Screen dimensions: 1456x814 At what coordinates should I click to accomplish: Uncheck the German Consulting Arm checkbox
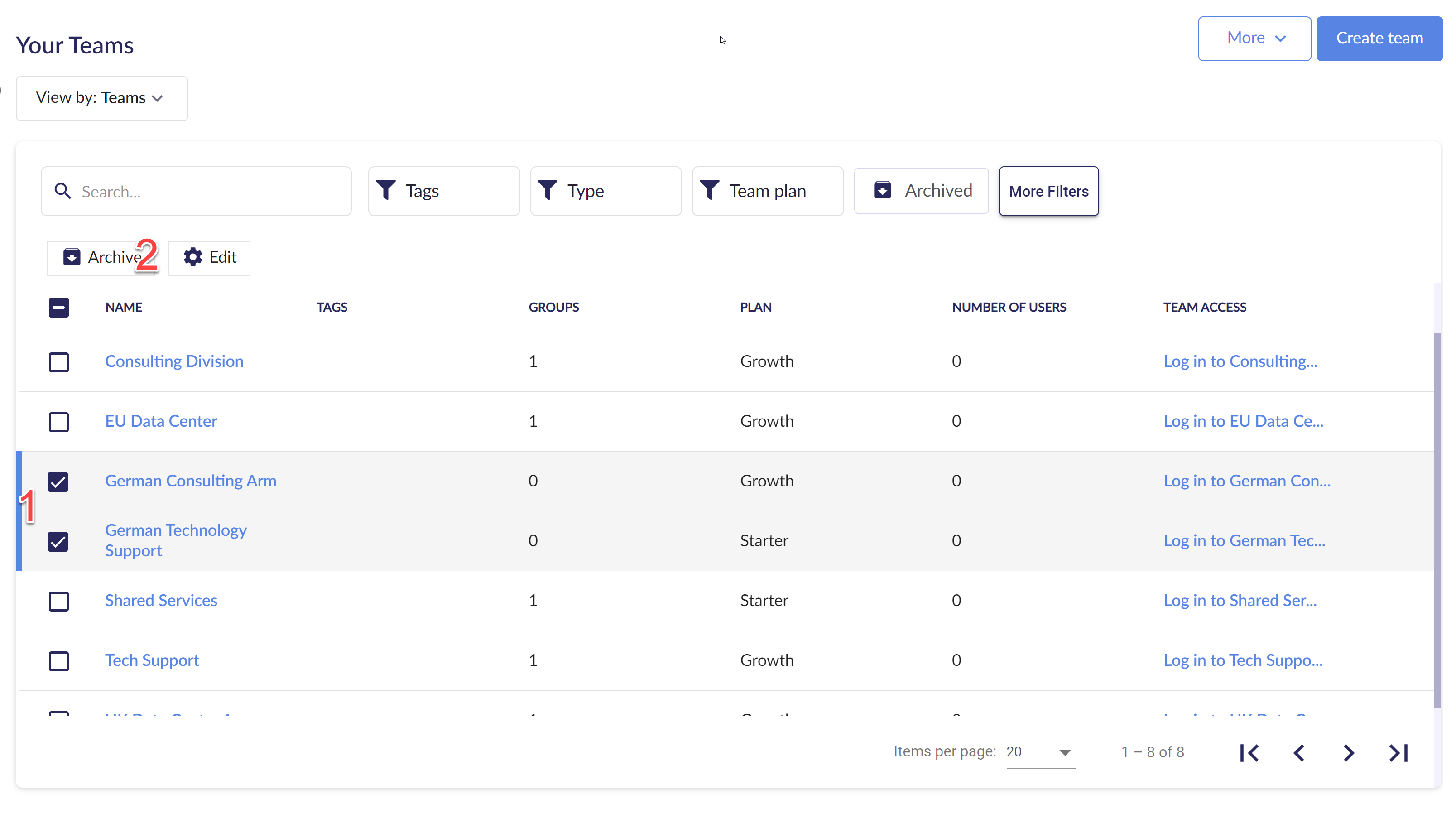pyautogui.click(x=59, y=482)
